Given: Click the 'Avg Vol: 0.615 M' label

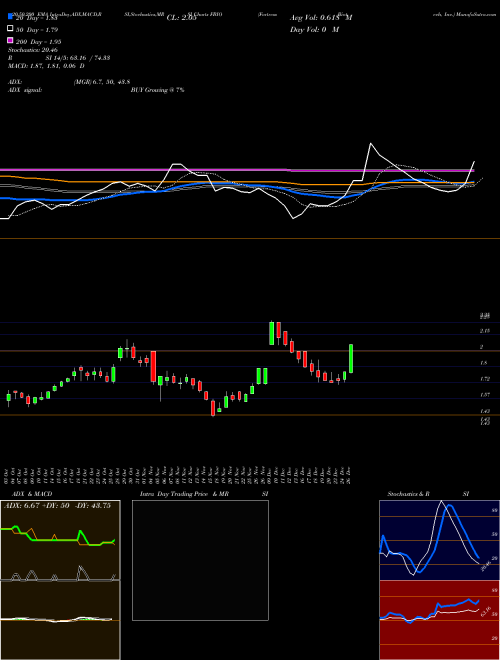Looking at the screenshot, I should coord(321,18).
